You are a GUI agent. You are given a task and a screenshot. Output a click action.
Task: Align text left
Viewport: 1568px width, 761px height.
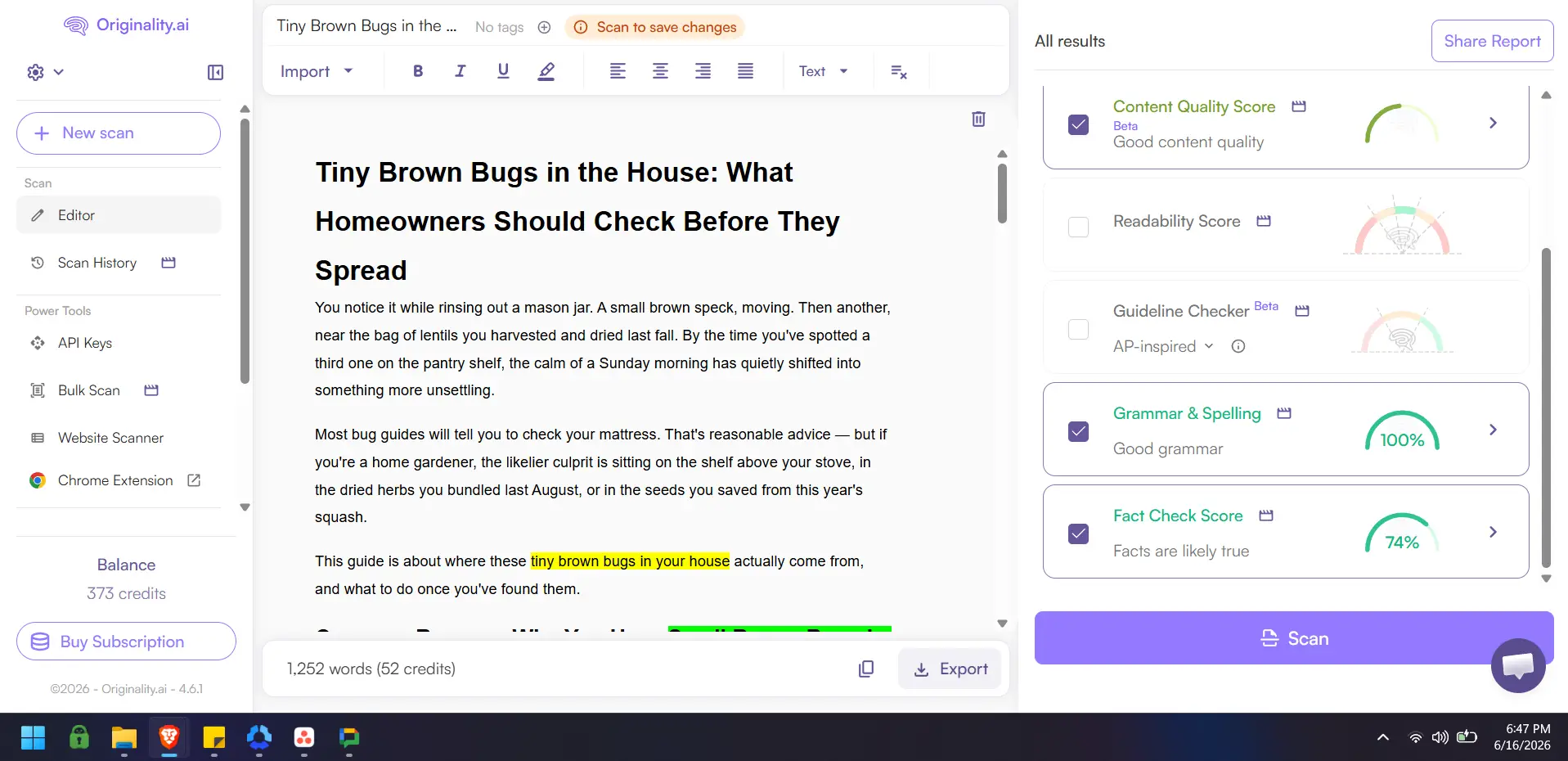pyautogui.click(x=618, y=71)
